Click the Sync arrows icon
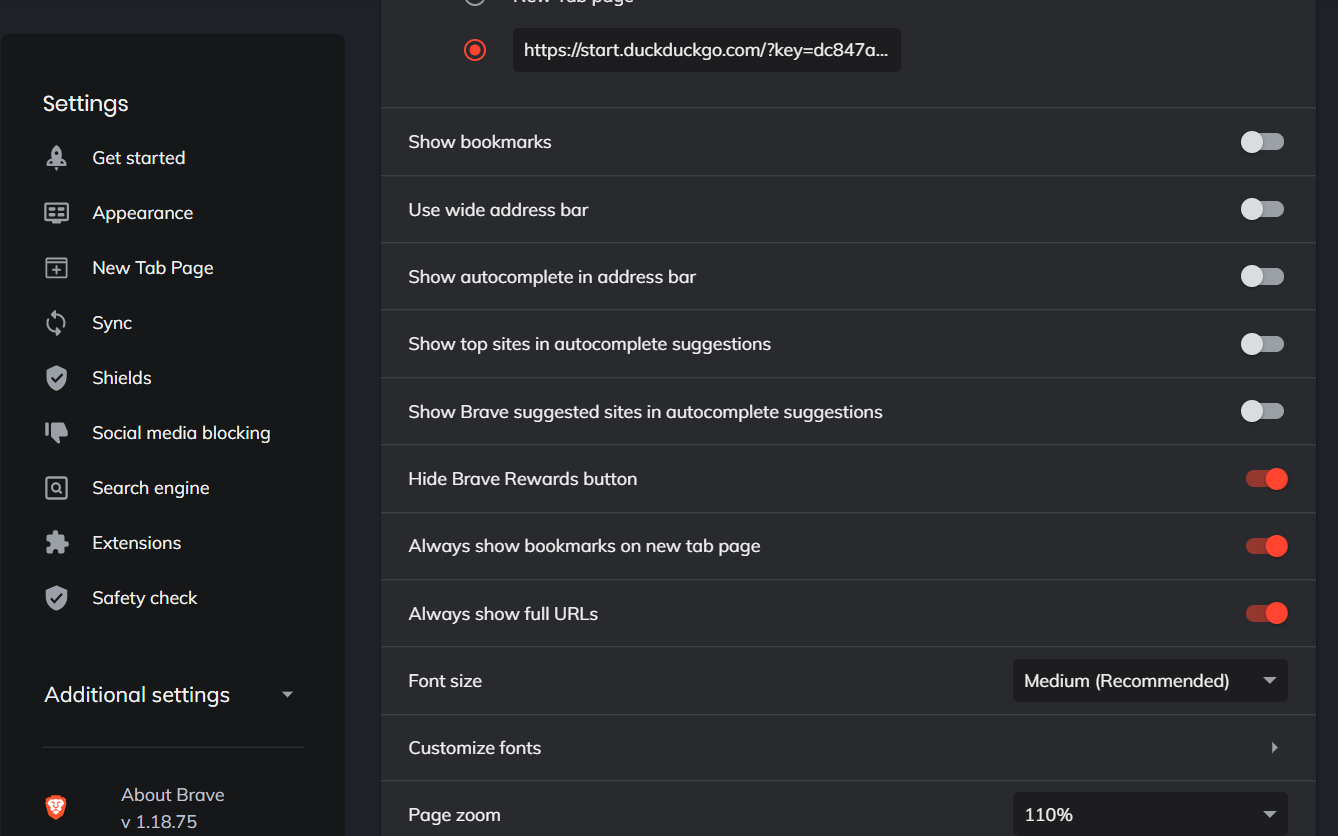The height and width of the screenshot is (836, 1338). pos(57,323)
